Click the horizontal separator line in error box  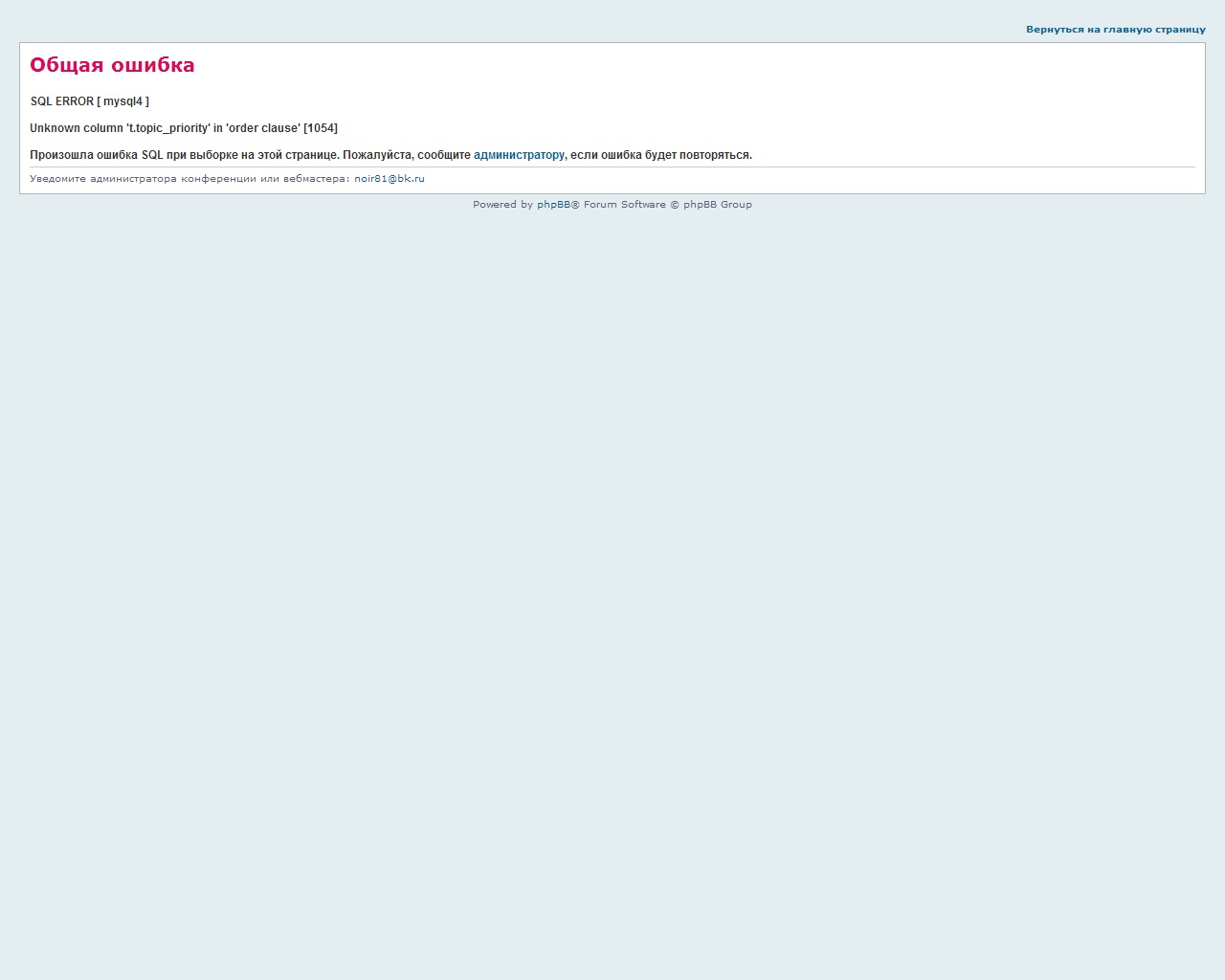(612, 167)
